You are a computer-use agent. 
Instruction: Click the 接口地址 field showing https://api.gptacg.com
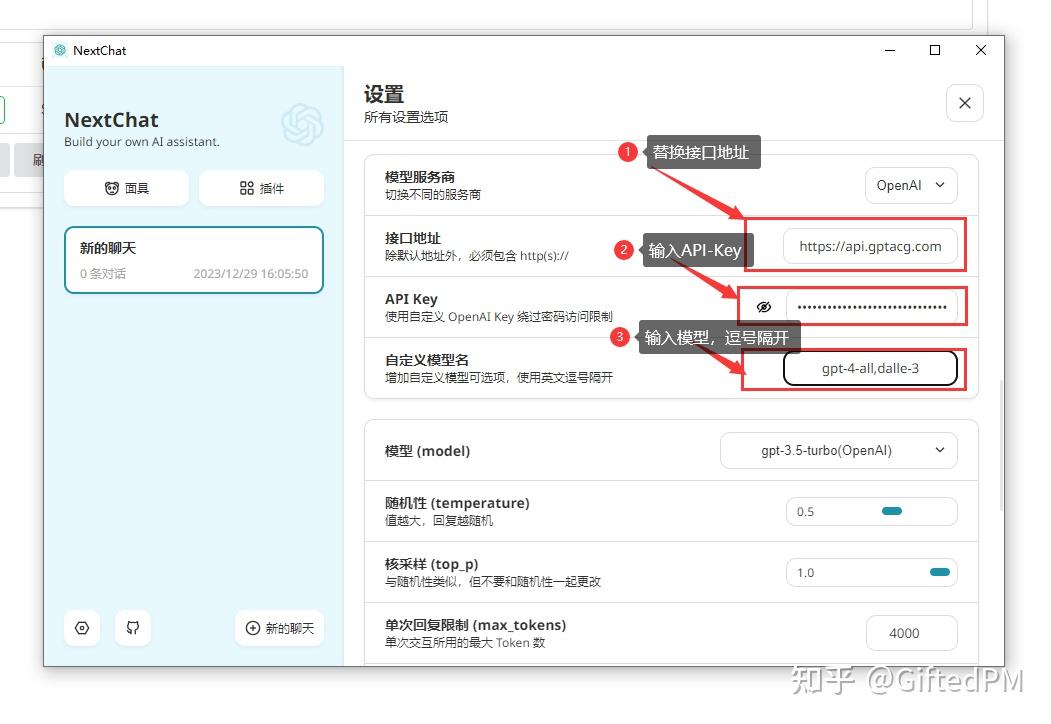click(x=869, y=246)
